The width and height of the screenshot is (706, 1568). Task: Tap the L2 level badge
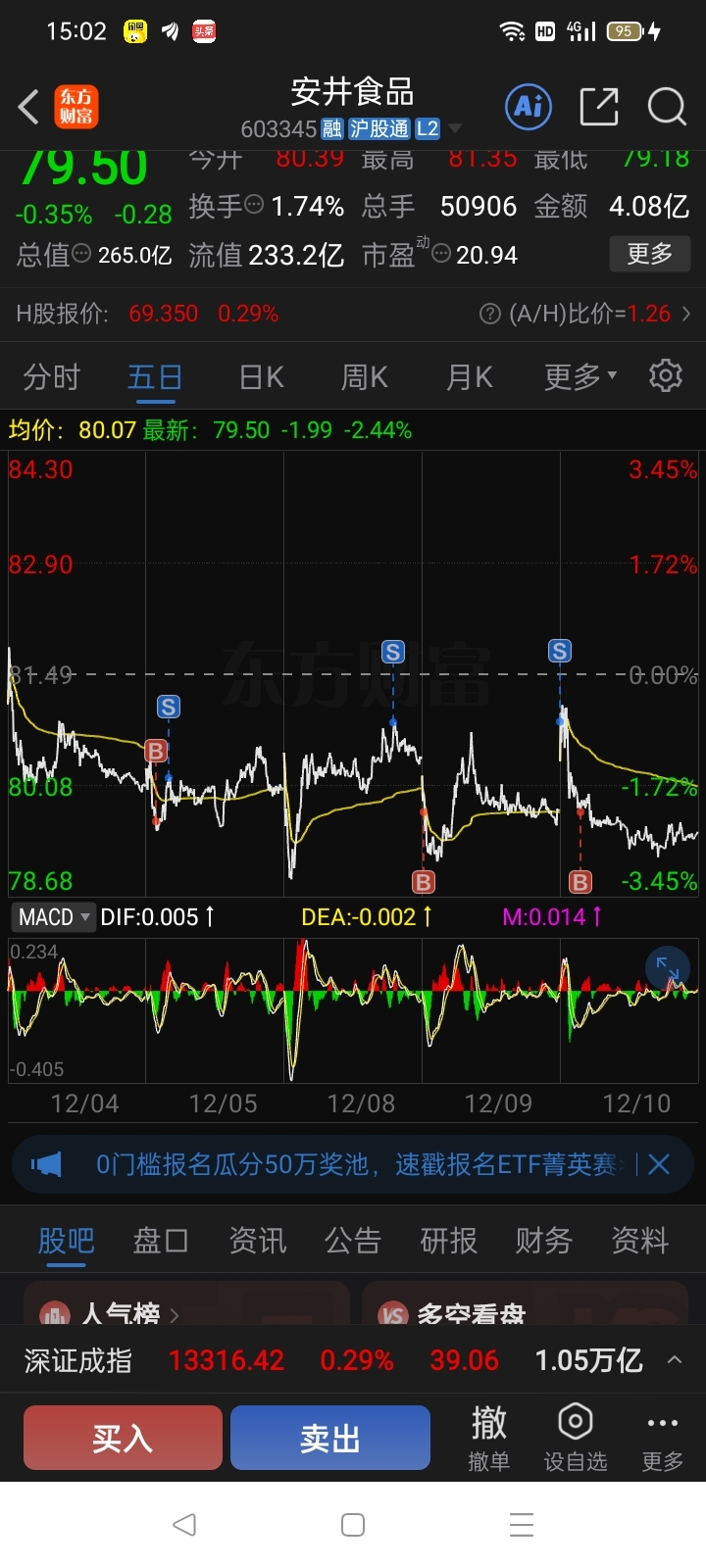(x=428, y=129)
